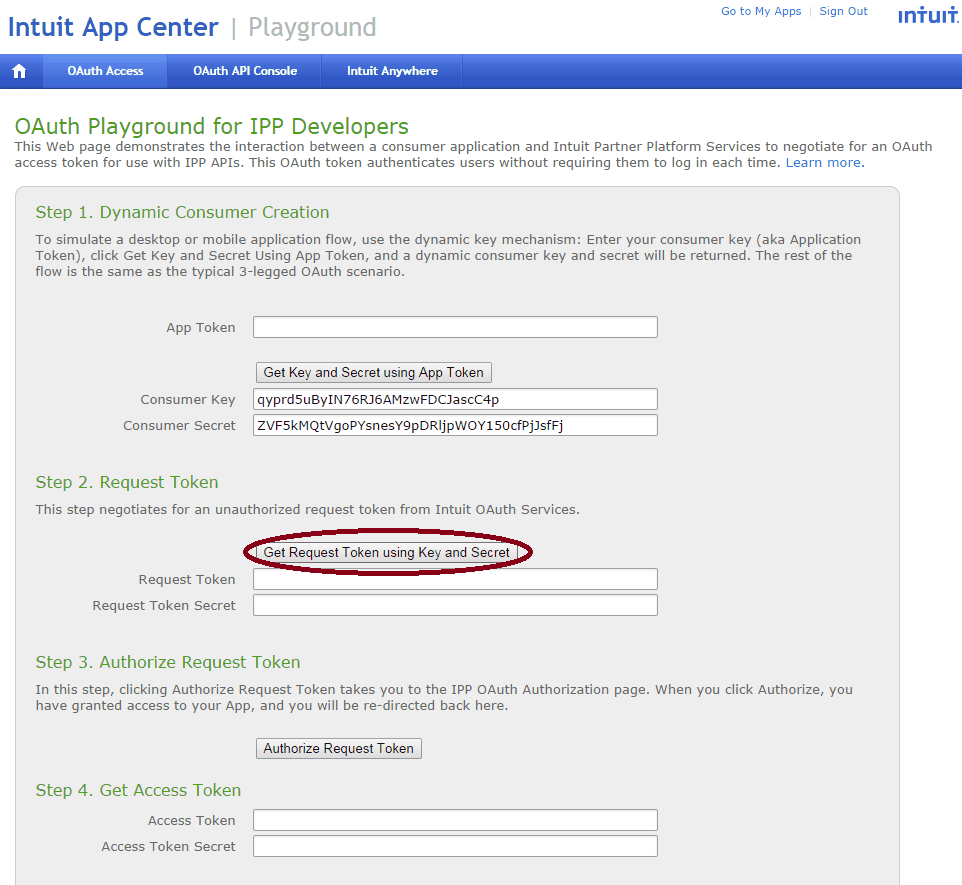Click Get Request Token using Key and Secret
The height and width of the screenshot is (885, 962).
coord(387,552)
